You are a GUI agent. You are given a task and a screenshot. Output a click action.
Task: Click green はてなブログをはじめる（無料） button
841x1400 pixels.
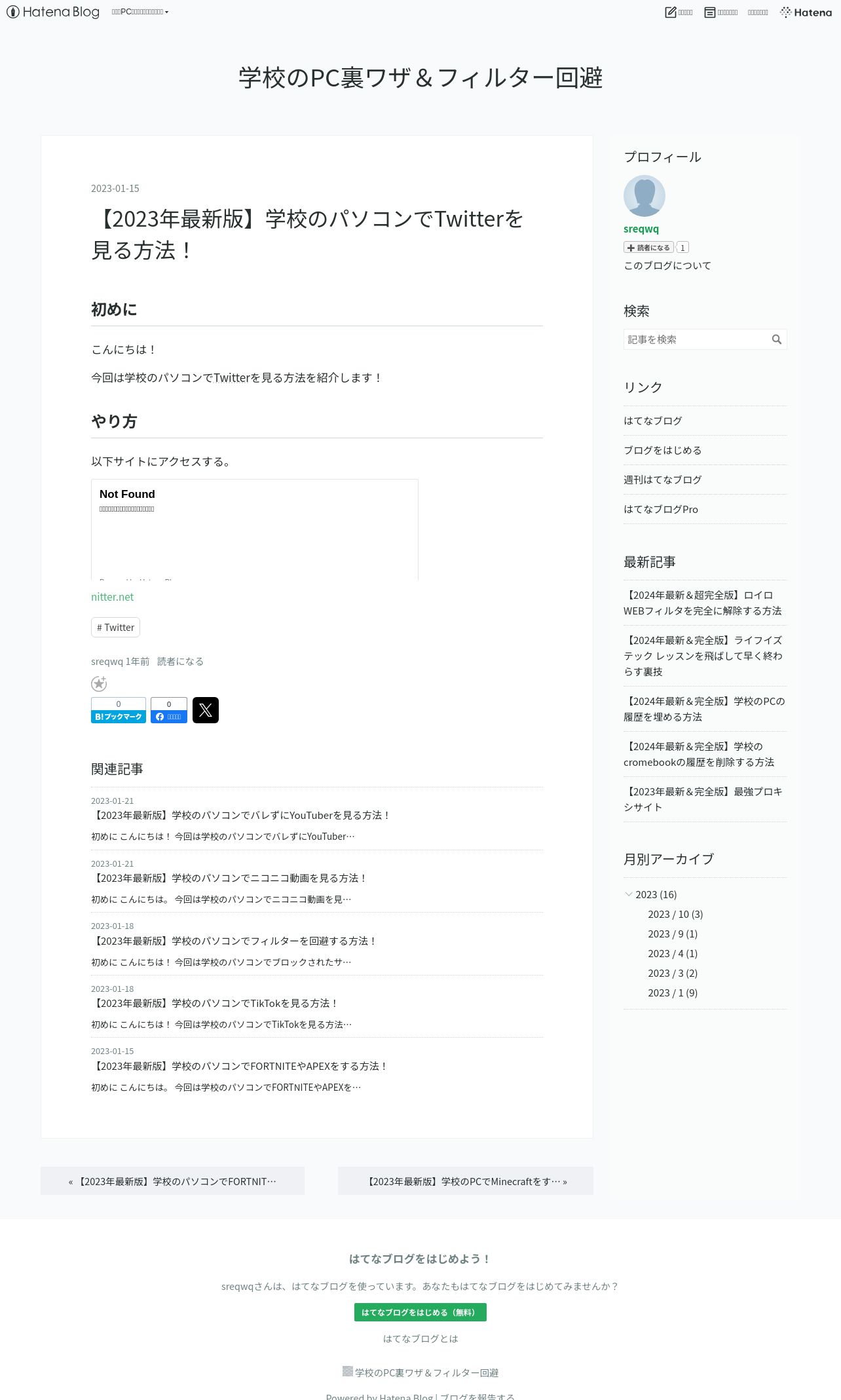pos(421,1312)
